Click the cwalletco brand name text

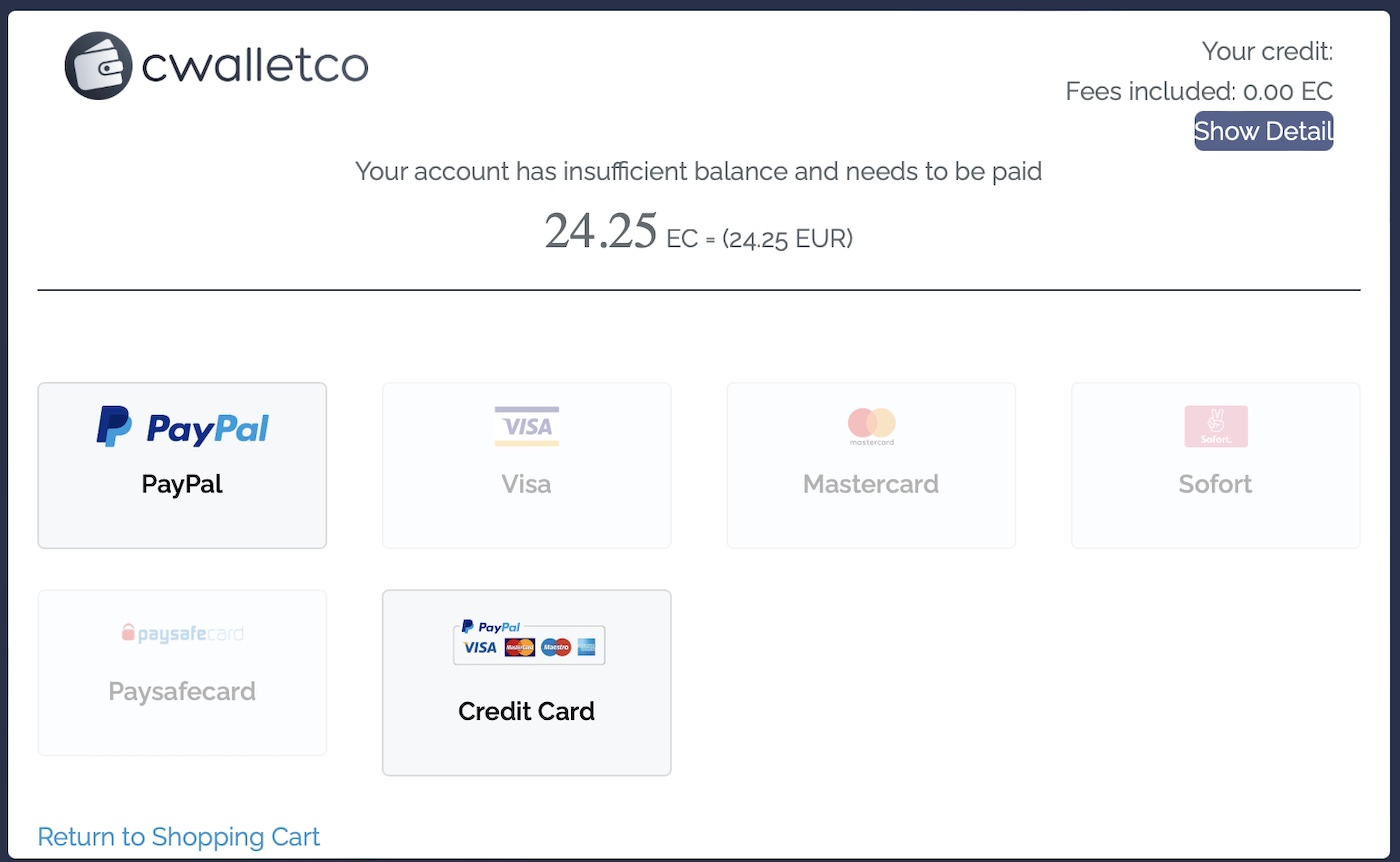255,66
